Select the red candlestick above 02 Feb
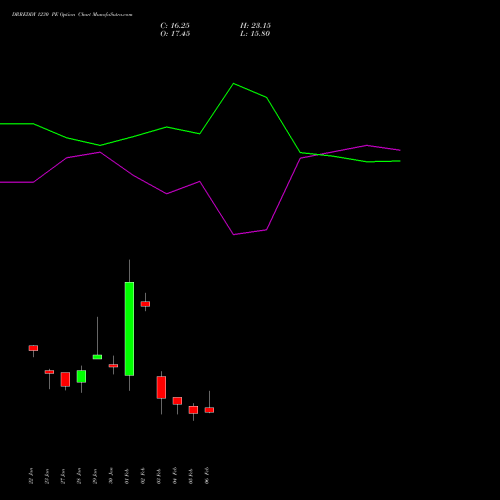 pyautogui.click(x=145, y=304)
